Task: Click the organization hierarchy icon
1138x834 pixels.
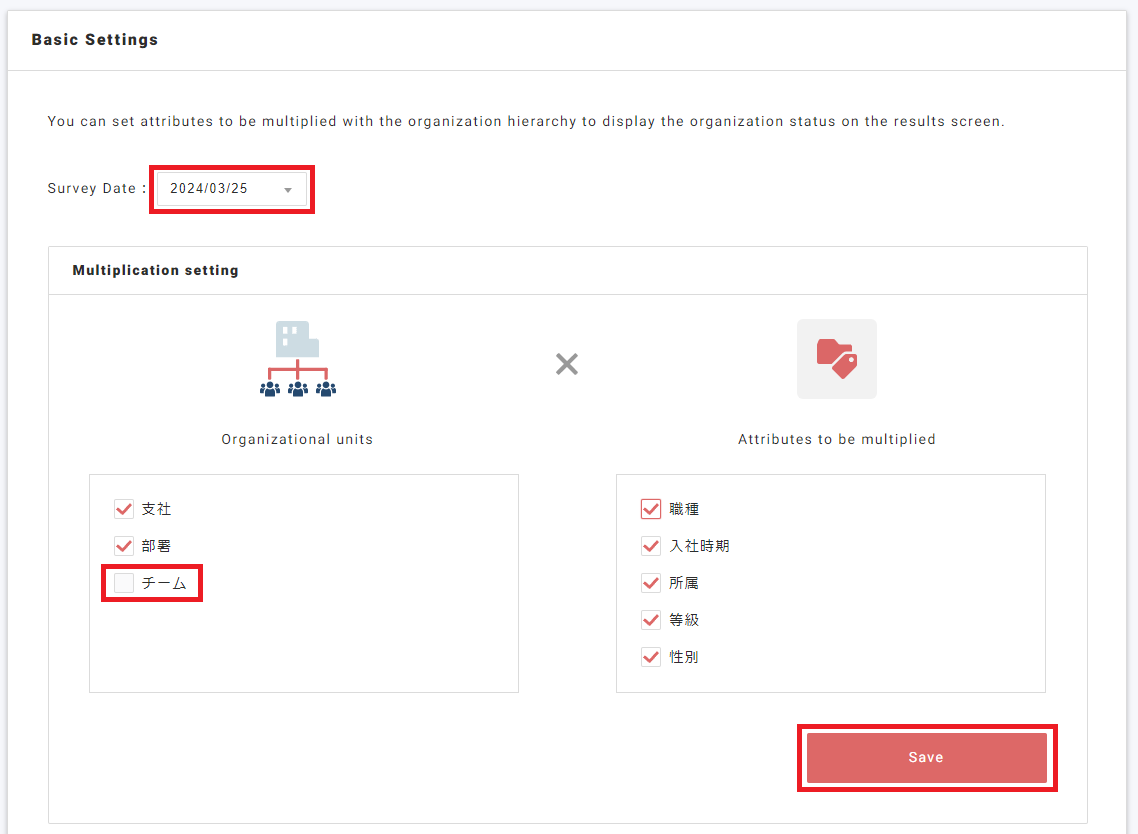Action: tap(297, 360)
